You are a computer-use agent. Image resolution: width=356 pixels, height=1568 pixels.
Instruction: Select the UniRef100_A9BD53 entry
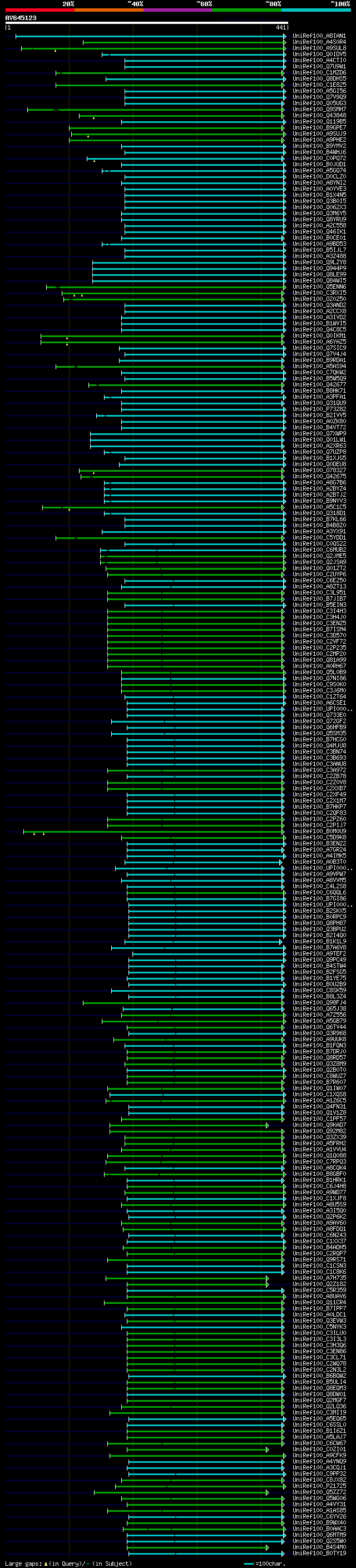319,244
